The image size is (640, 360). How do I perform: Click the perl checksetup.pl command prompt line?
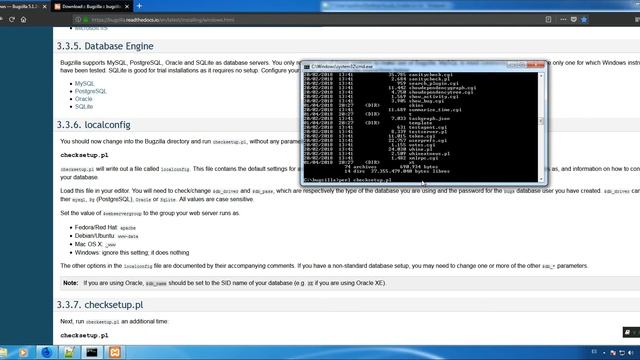(x=348, y=180)
